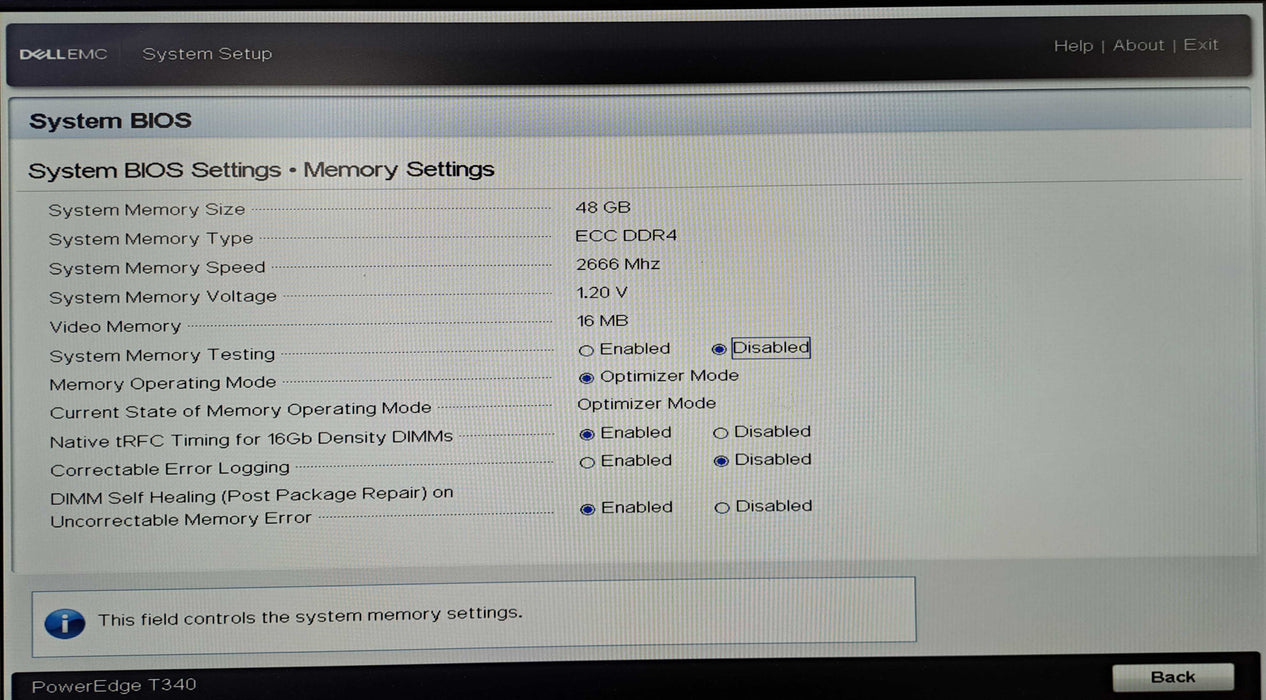
Task: Select the System Memory Size label
Action: [147, 210]
